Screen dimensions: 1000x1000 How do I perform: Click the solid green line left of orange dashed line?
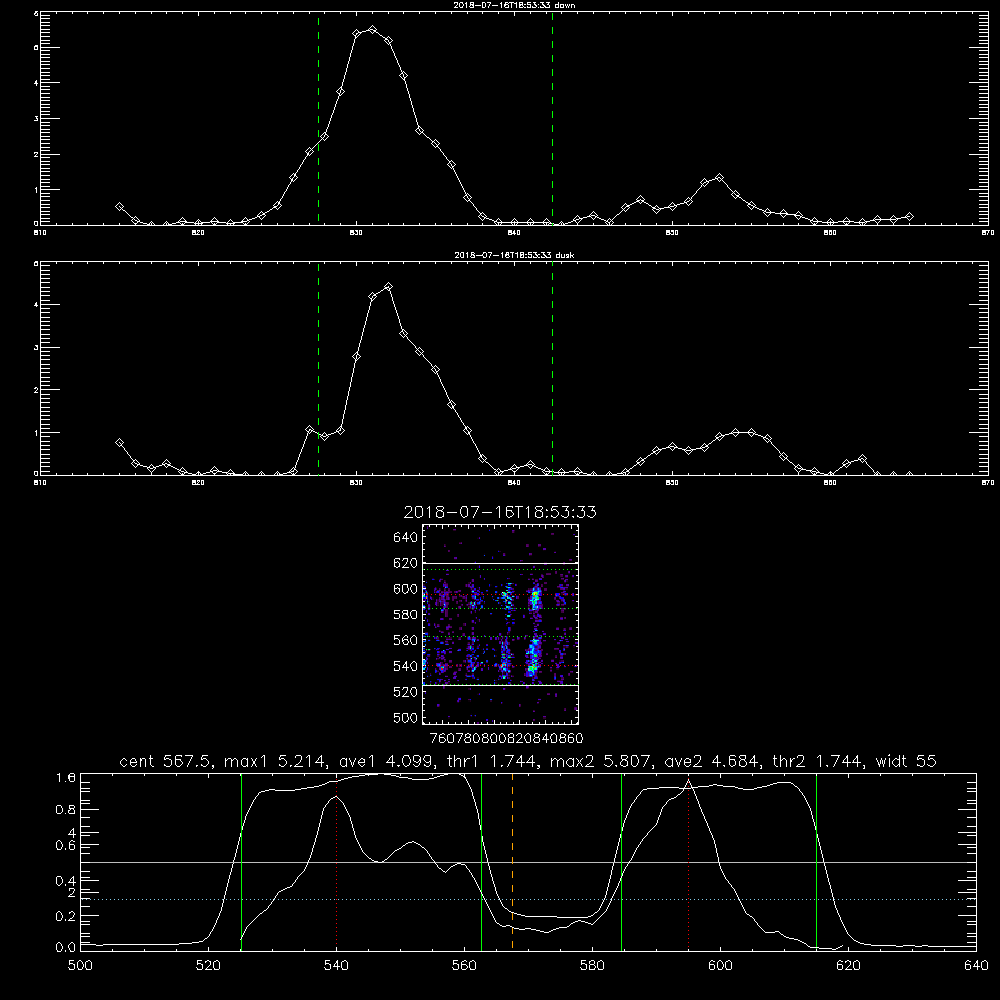pyautogui.click(x=481, y=861)
